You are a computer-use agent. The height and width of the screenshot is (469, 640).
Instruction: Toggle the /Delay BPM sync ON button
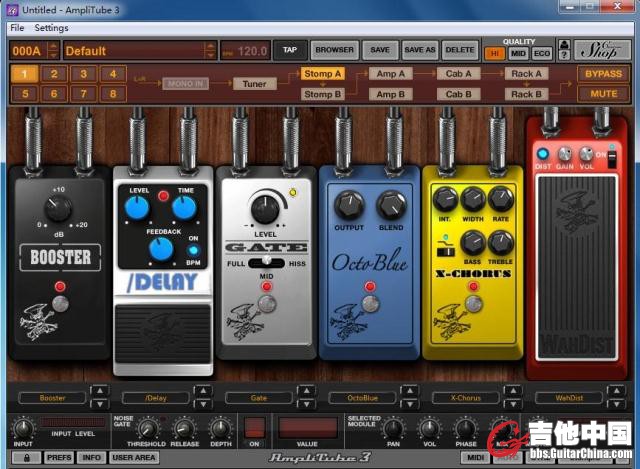tap(193, 251)
